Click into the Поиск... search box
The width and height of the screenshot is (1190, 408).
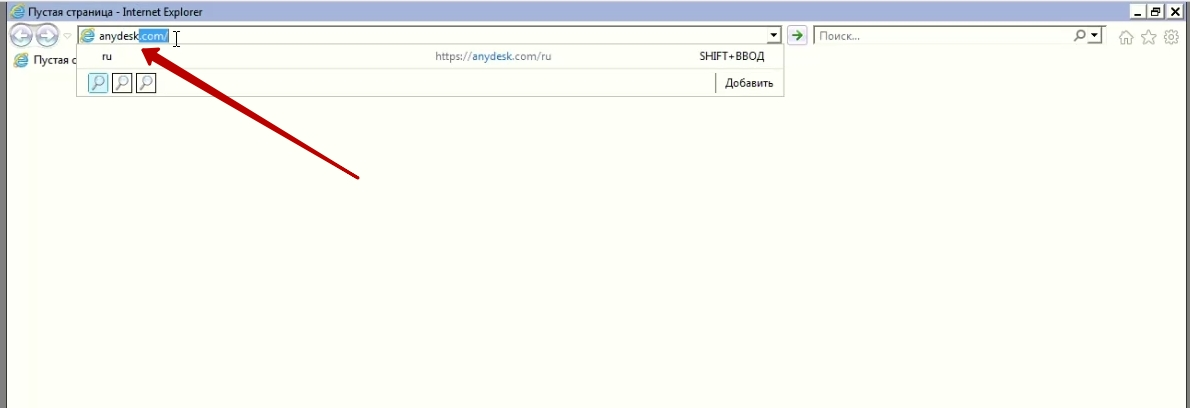coord(941,36)
